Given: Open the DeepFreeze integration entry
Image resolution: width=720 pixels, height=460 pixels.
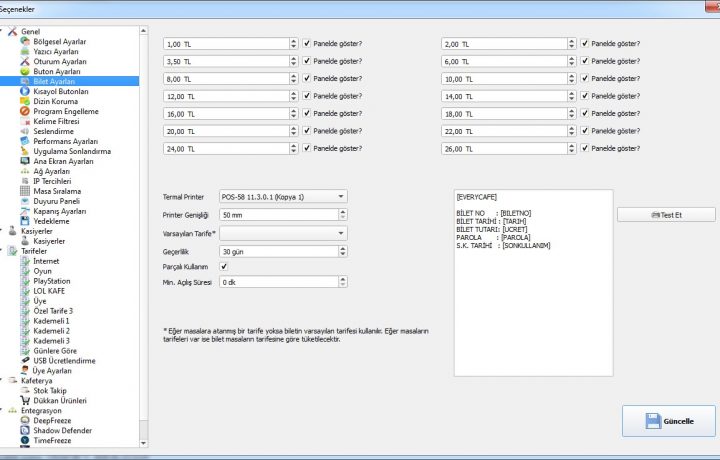Looking at the screenshot, I should 58,420.
